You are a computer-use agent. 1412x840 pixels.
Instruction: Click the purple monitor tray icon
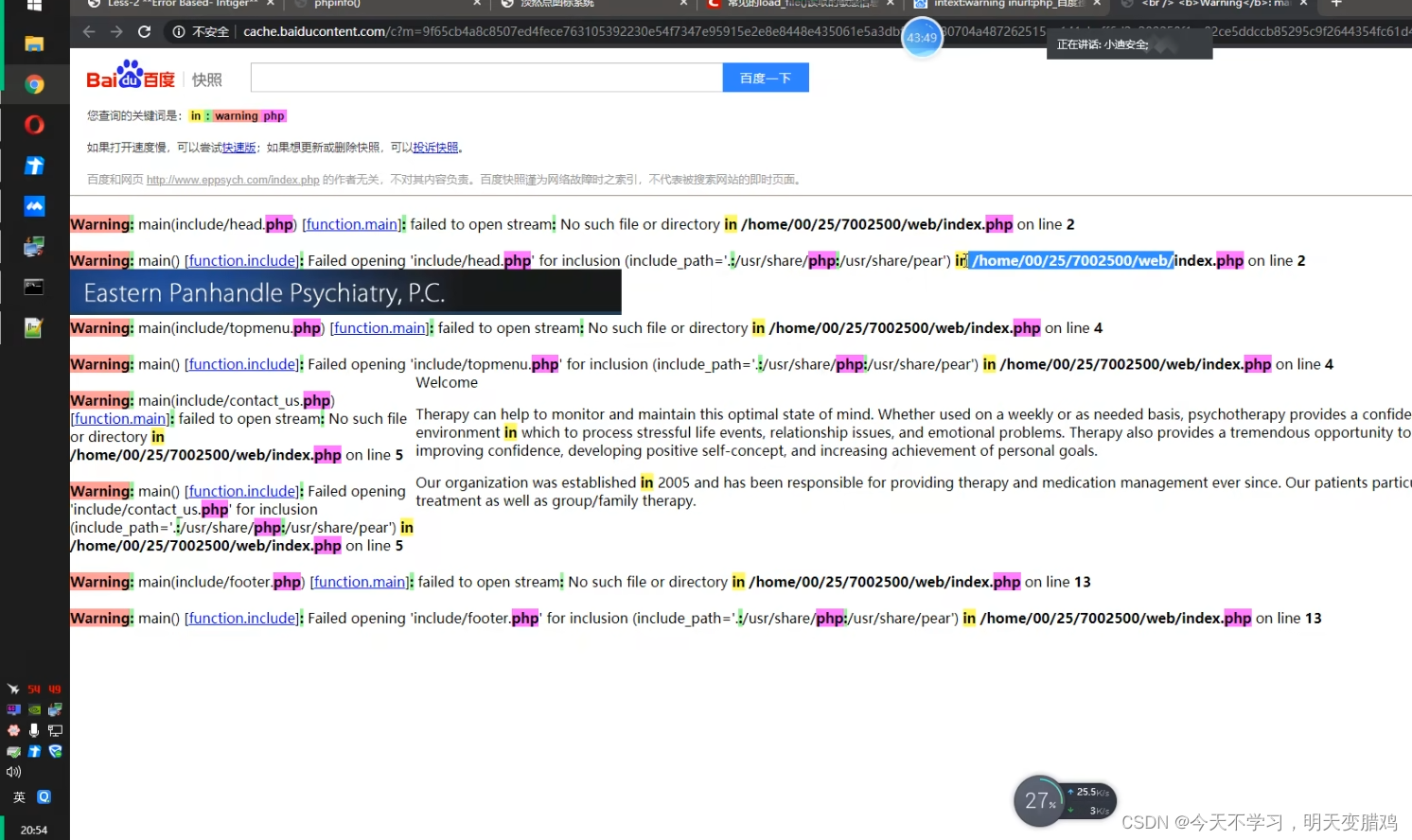[x=13, y=709]
